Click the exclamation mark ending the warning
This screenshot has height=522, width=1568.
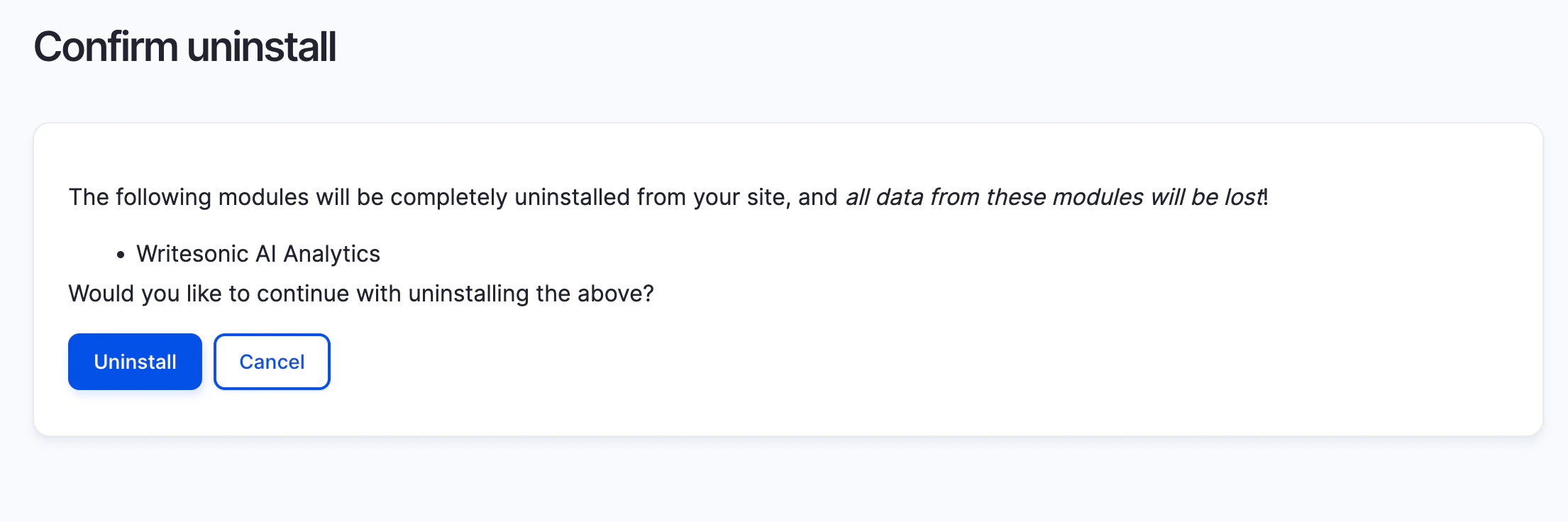click(x=1266, y=197)
